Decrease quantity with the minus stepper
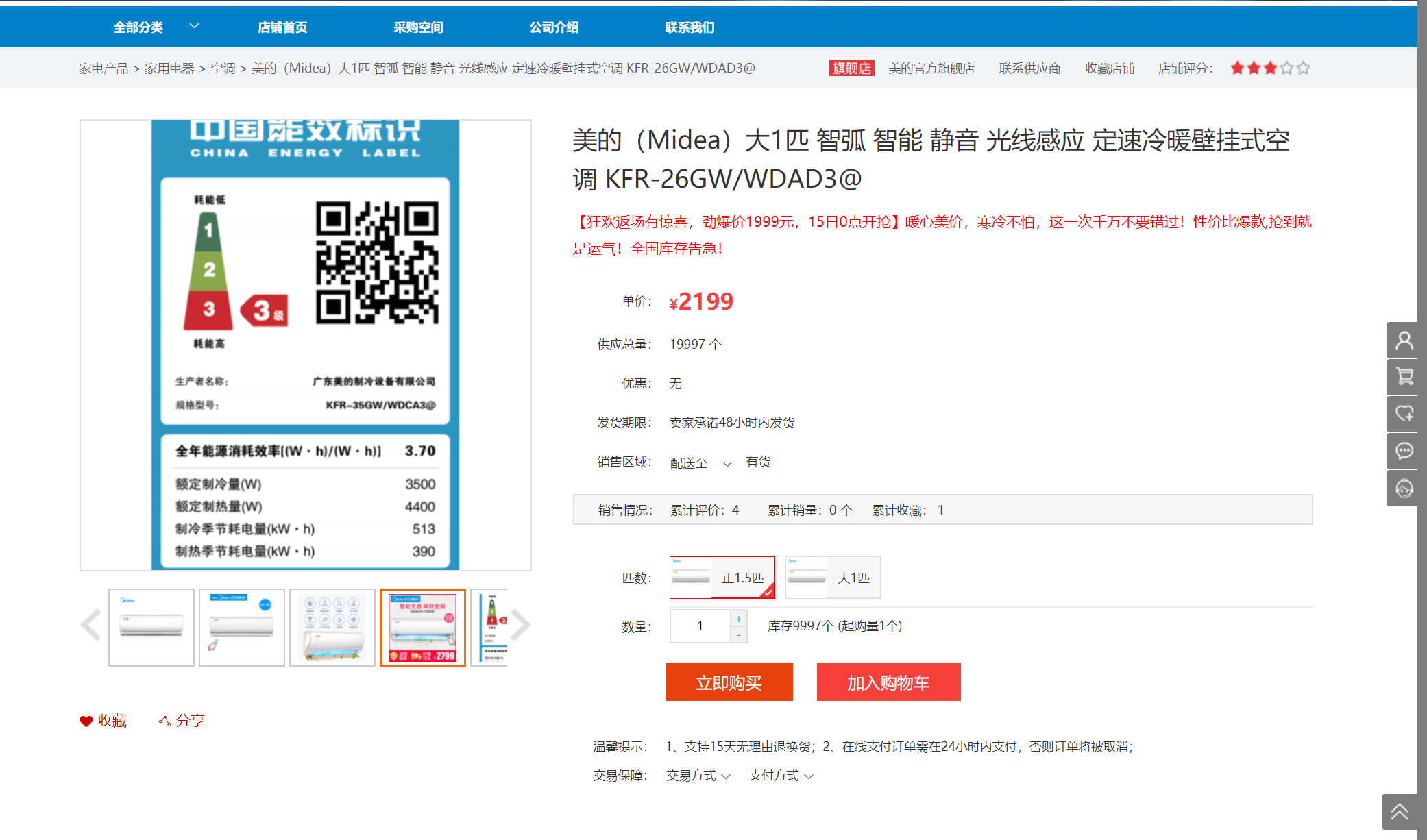Image resolution: width=1427 pixels, height=840 pixels. click(x=739, y=635)
